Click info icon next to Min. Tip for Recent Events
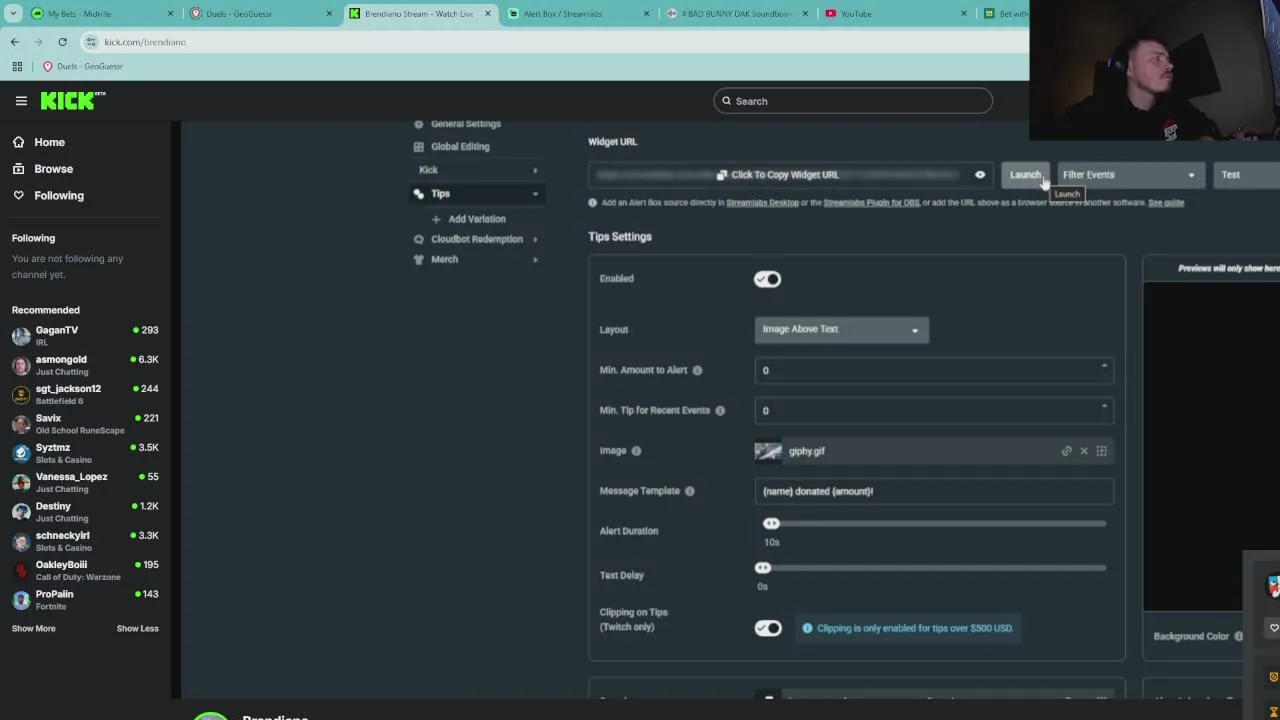Image resolution: width=1280 pixels, height=720 pixels. 720,410
